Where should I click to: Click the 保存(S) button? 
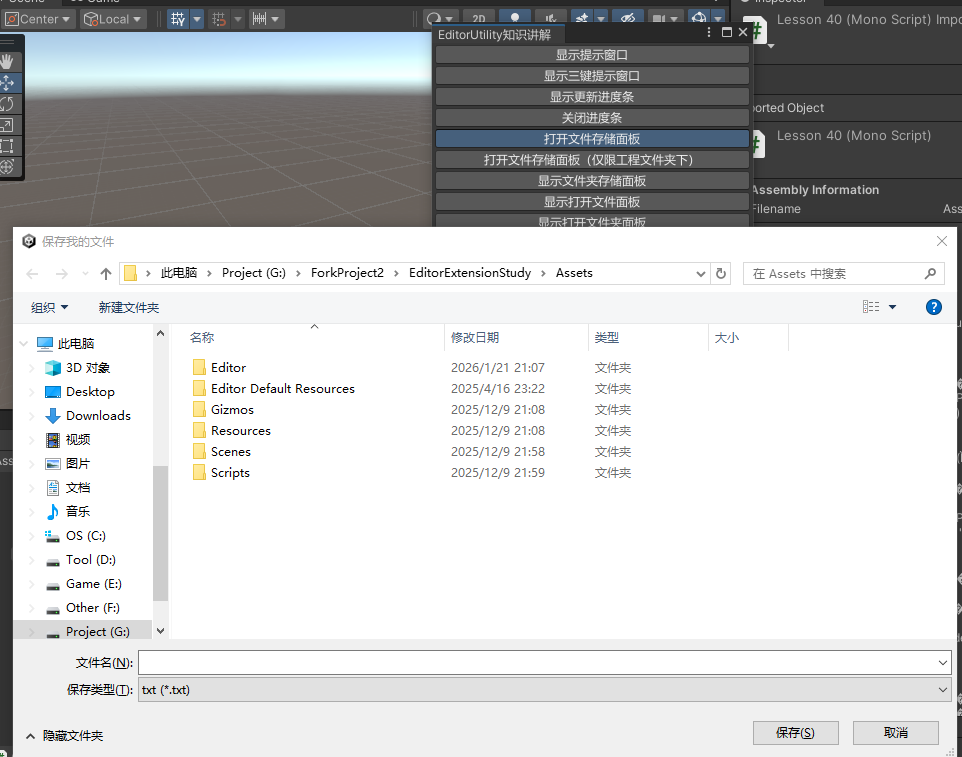pos(795,733)
